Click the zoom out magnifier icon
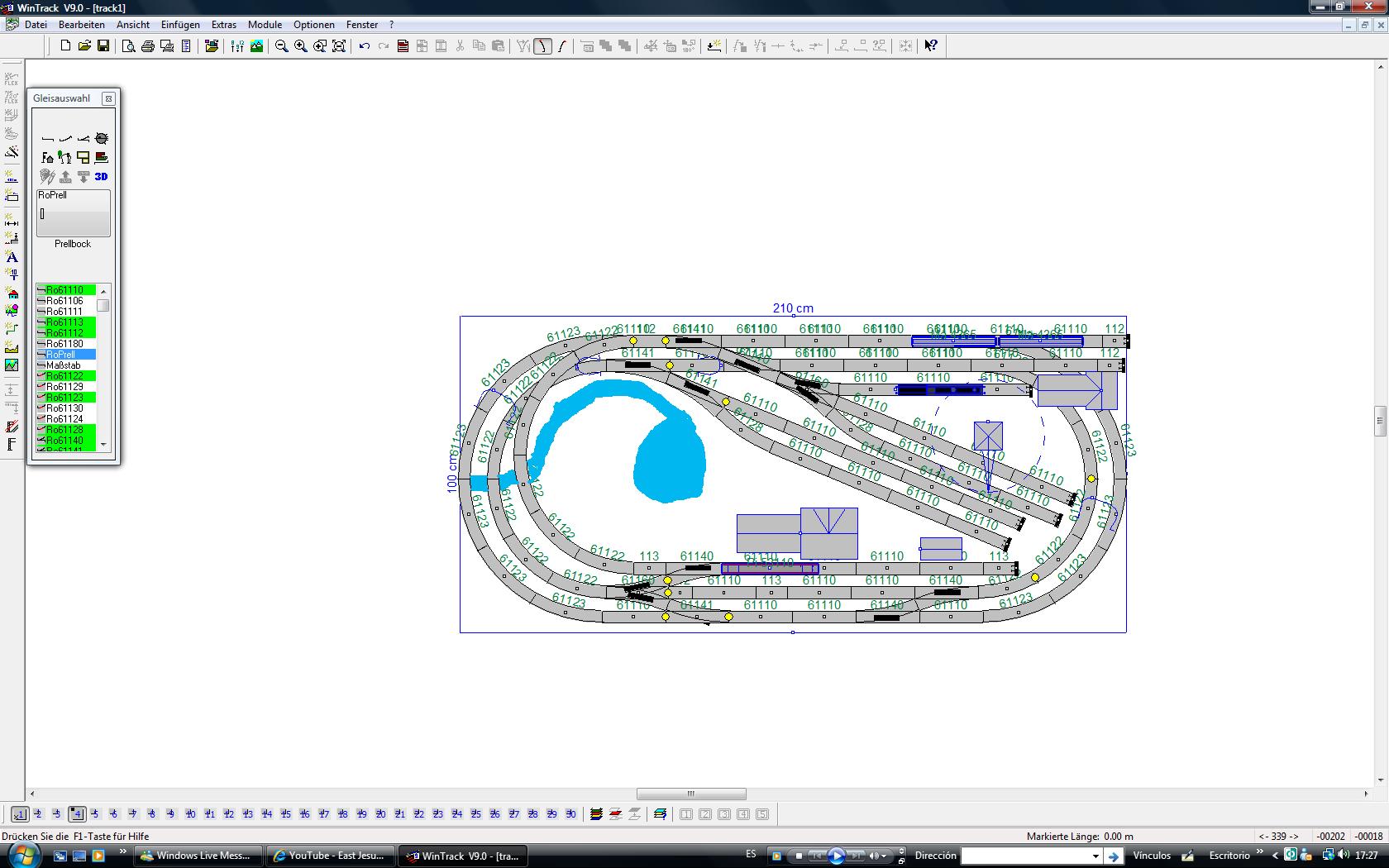This screenshot has width=1389, height=868. click(282, 46)
